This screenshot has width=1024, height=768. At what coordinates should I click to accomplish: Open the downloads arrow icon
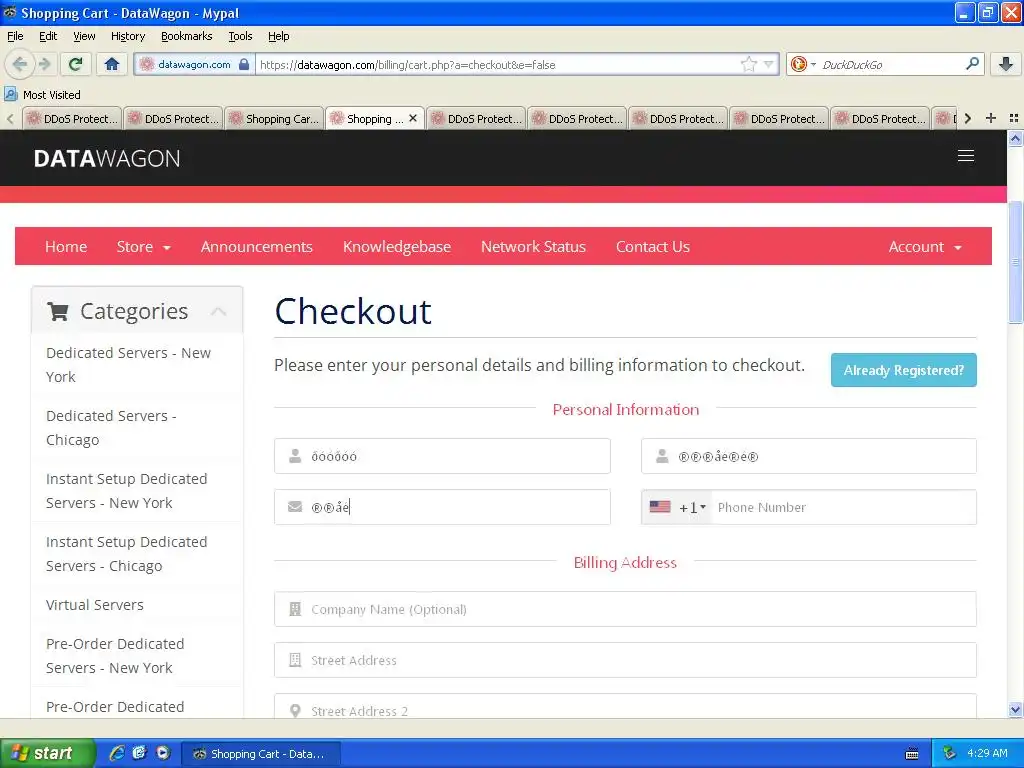click(x=1006, y=64)
